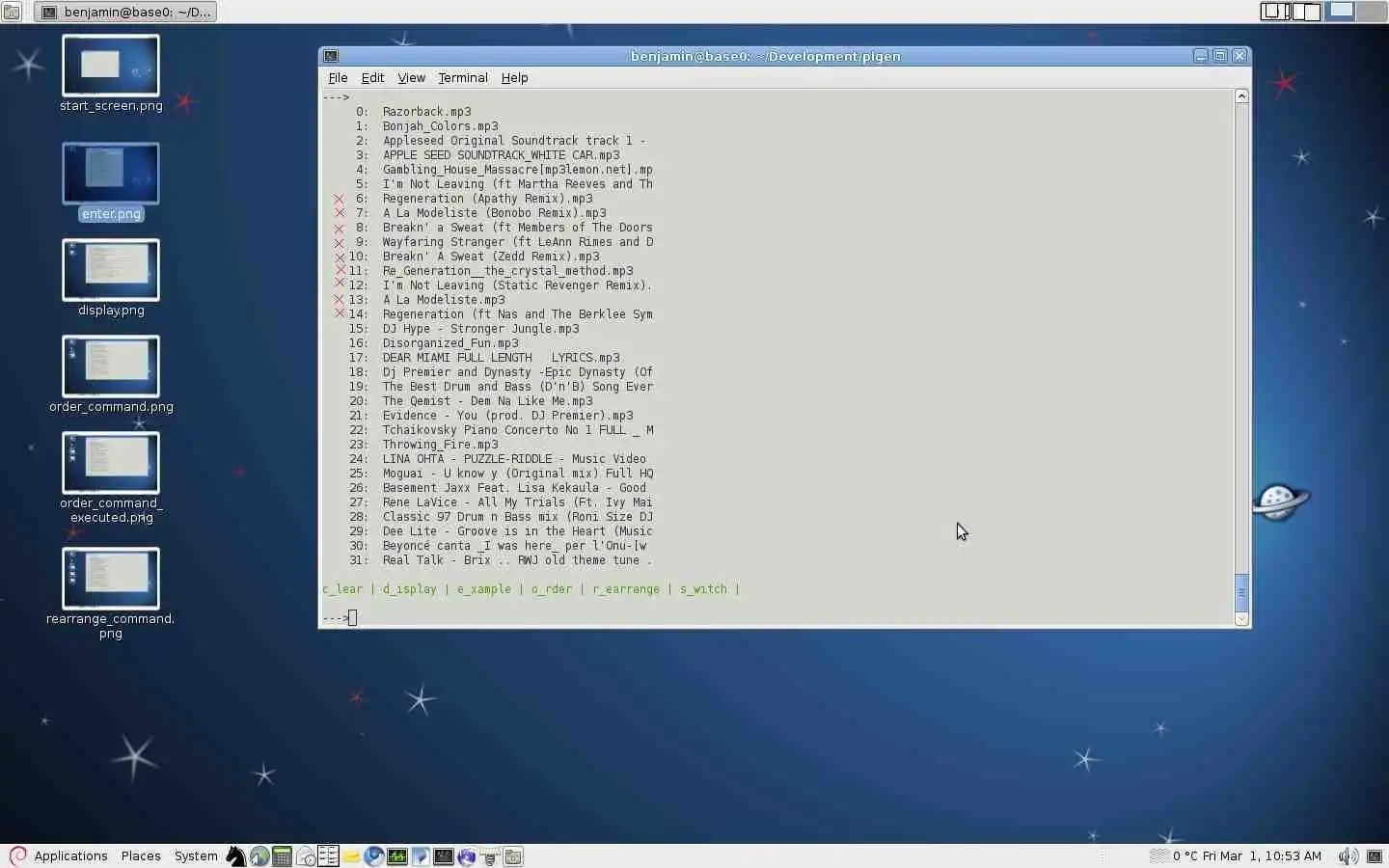The width and height of the screenshot is (1389, 868).
Task: Click the 's_witch' command text
Action: click(x=703, y=589)
